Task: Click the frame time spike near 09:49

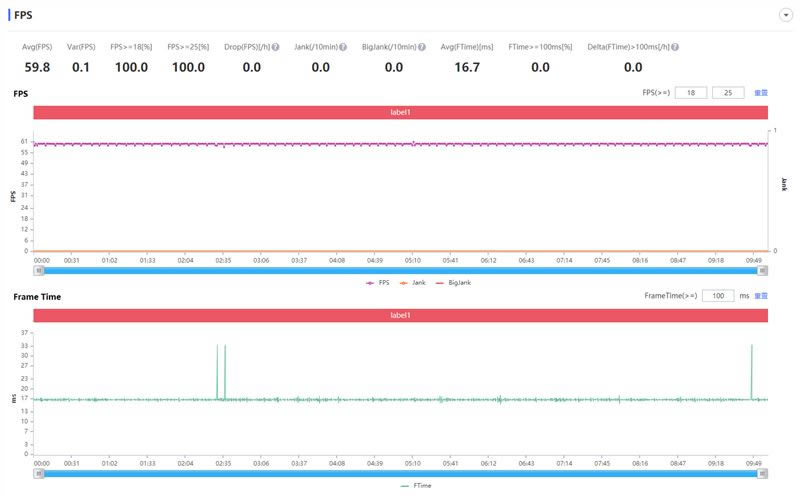Action: 752,372
